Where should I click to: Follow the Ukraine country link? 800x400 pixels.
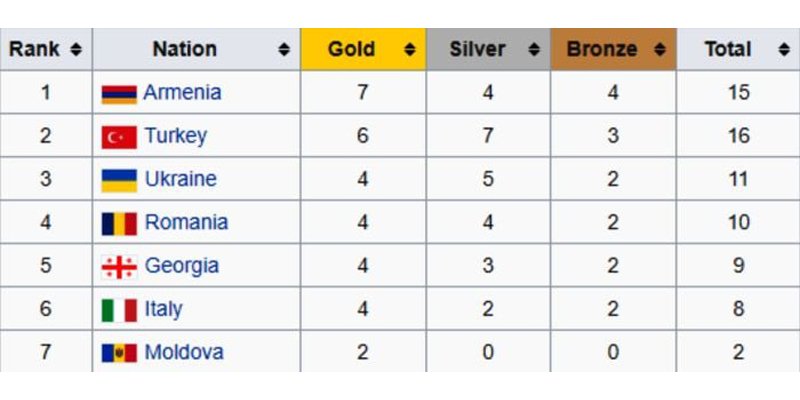click(x=180, y=179)
